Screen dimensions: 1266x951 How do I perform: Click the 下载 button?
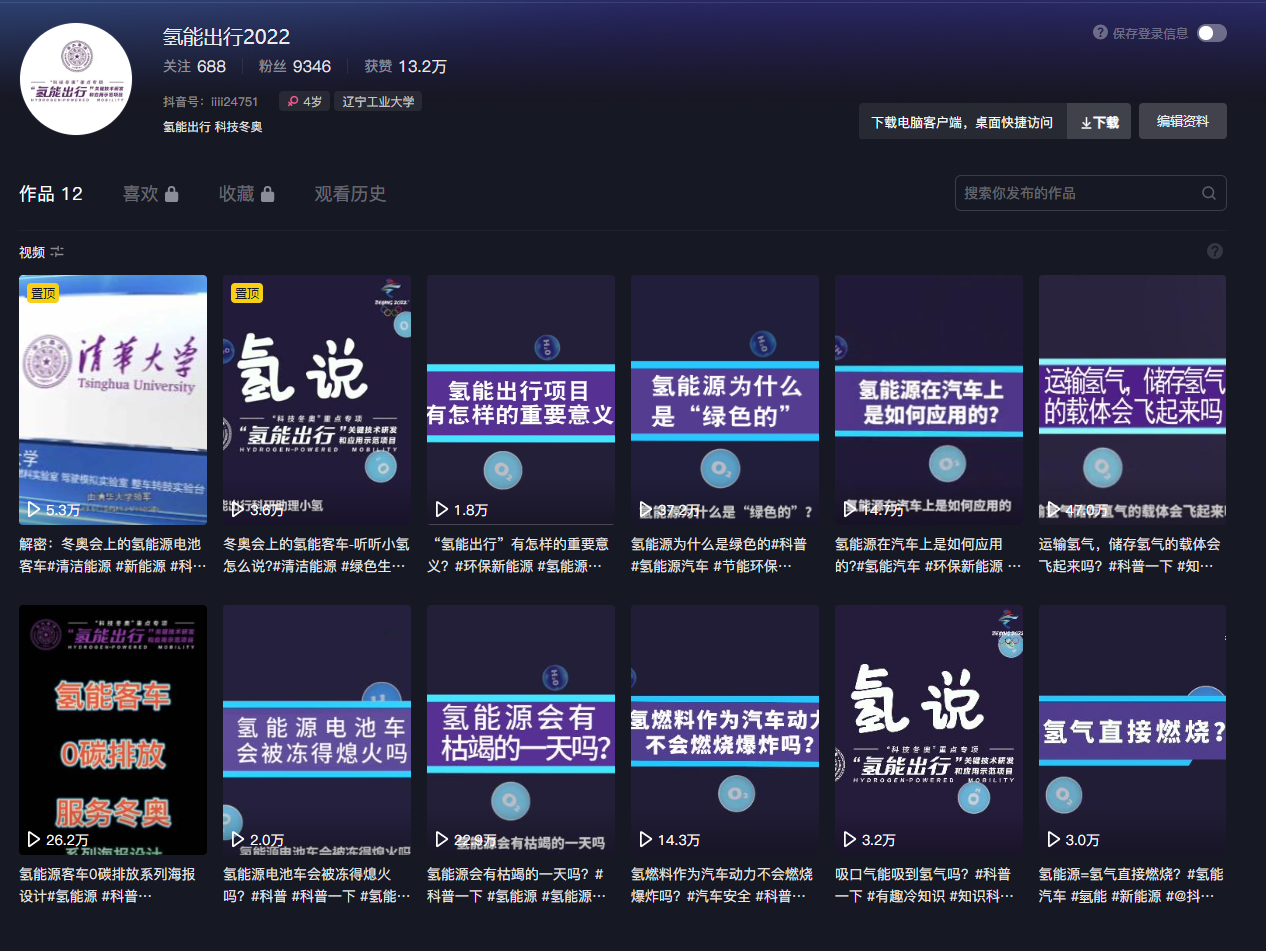(x=1099, y=122)
